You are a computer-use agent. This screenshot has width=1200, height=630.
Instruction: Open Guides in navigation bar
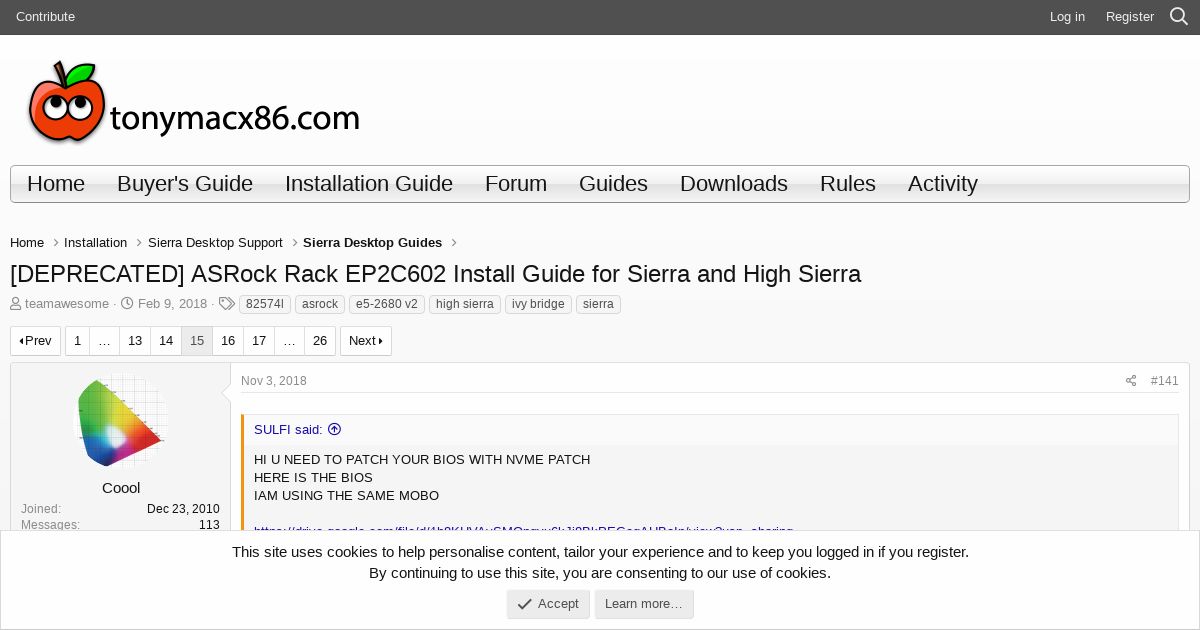[613, 184]
